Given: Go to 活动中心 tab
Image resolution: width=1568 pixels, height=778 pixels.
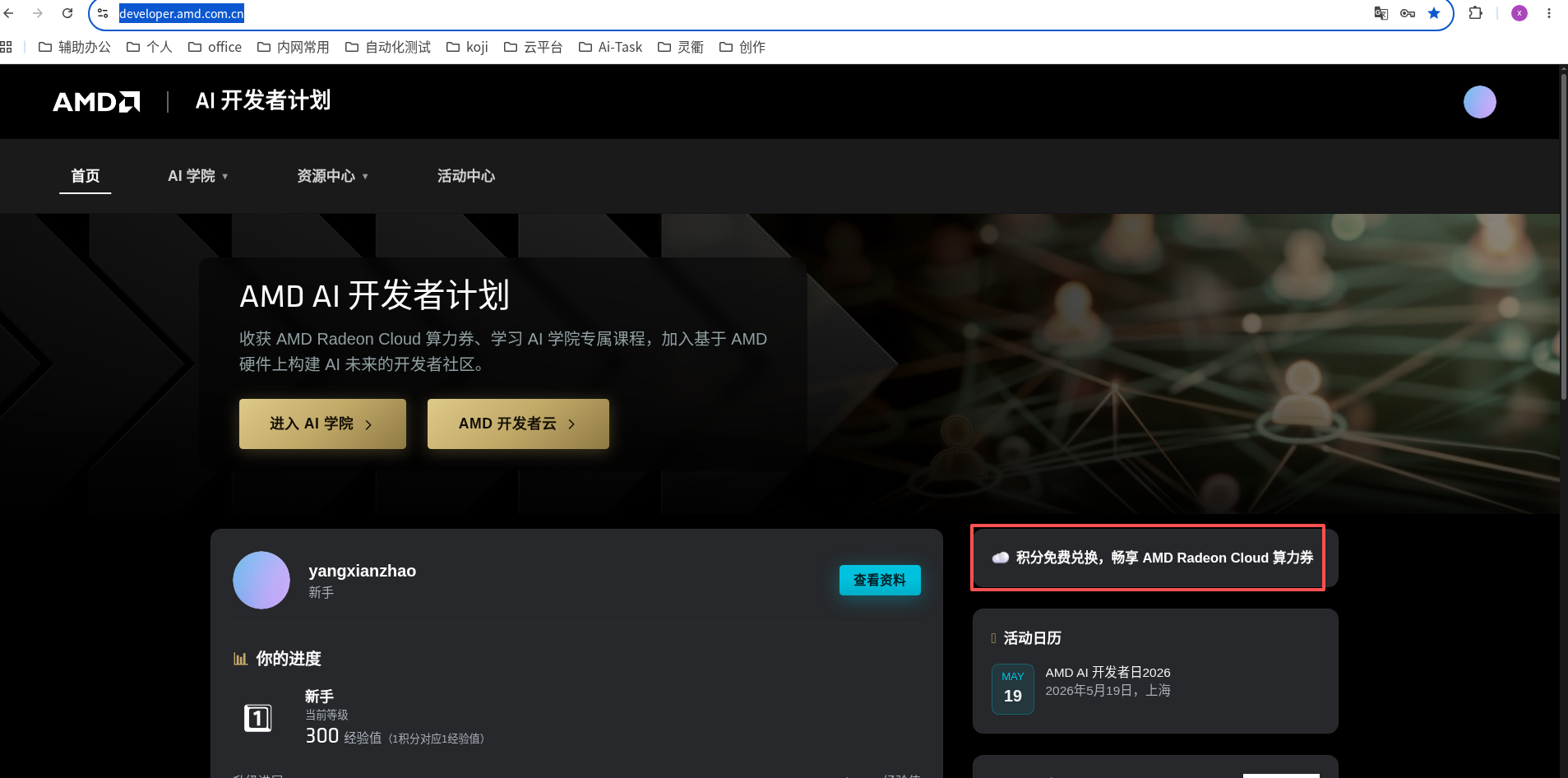Looking at the screenshot, I should [x=466, y=176].
